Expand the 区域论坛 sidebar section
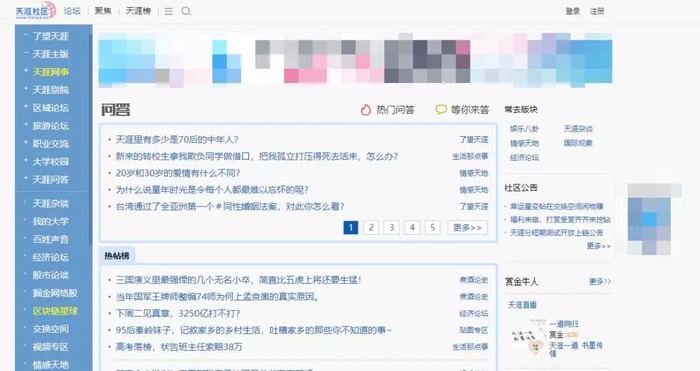The width and height of the screenshot is (700, 371). click(x=25, y=107)
